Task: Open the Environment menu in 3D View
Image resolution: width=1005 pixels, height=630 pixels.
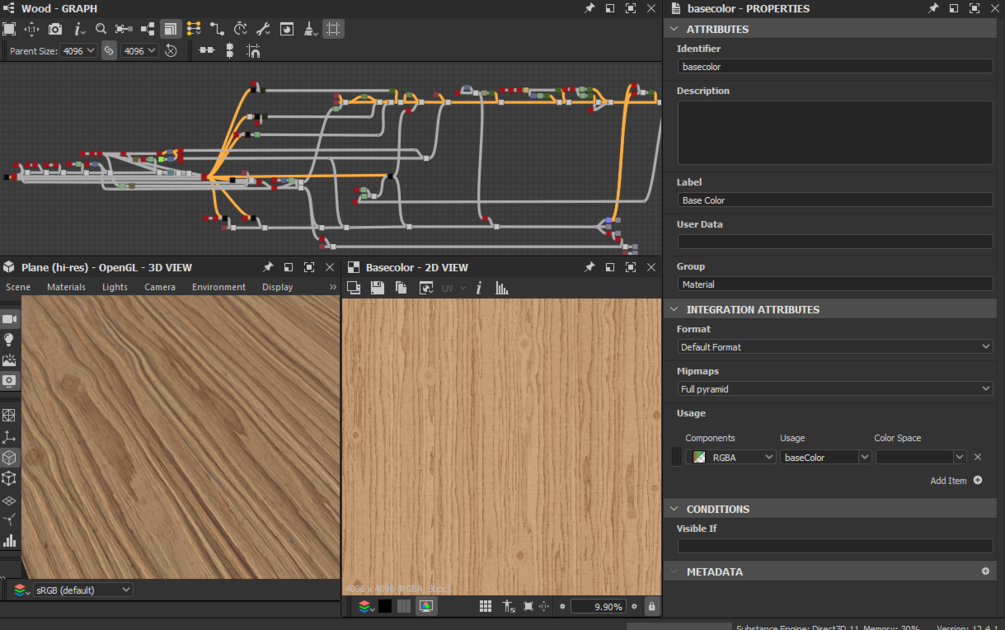Action: pyautogui.click(x=219, y=287)
